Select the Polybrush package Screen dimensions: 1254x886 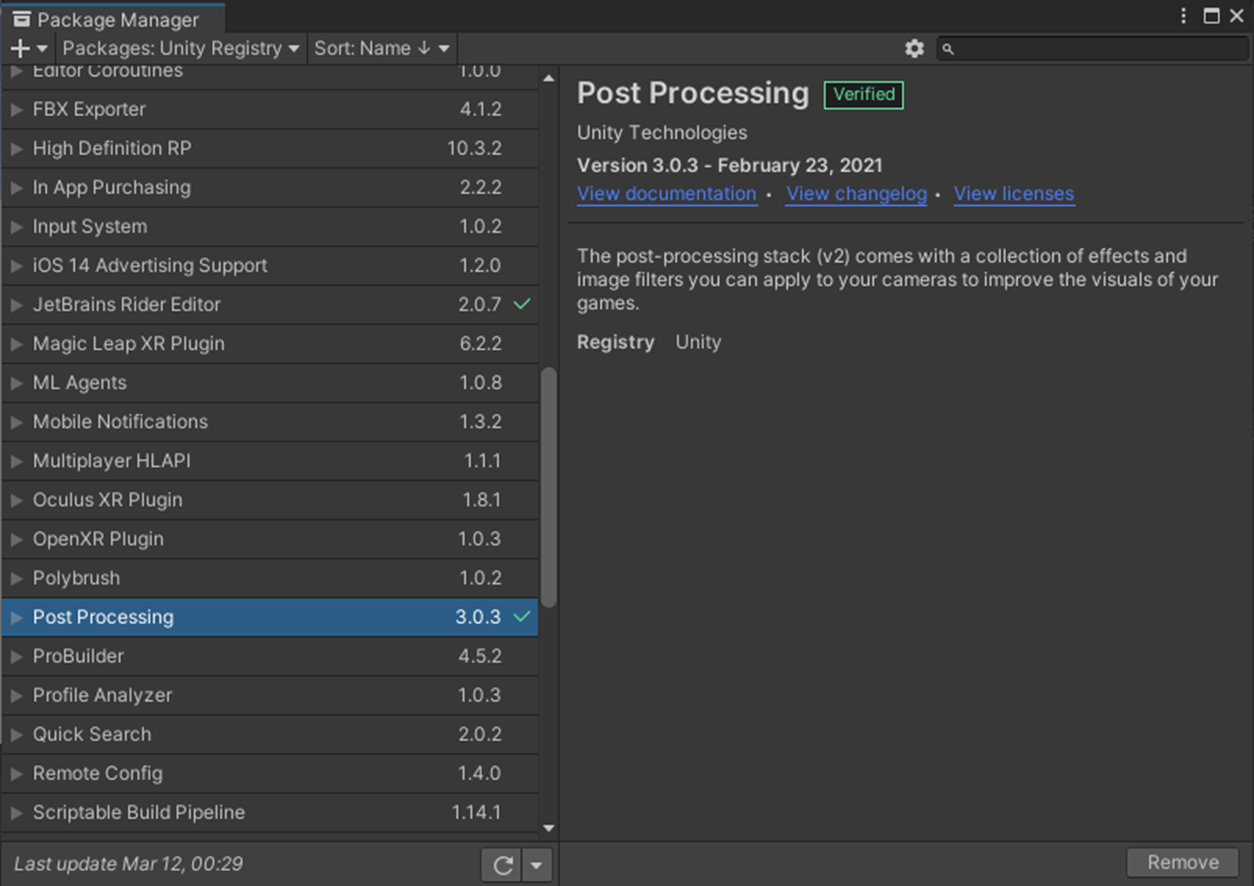269,577
